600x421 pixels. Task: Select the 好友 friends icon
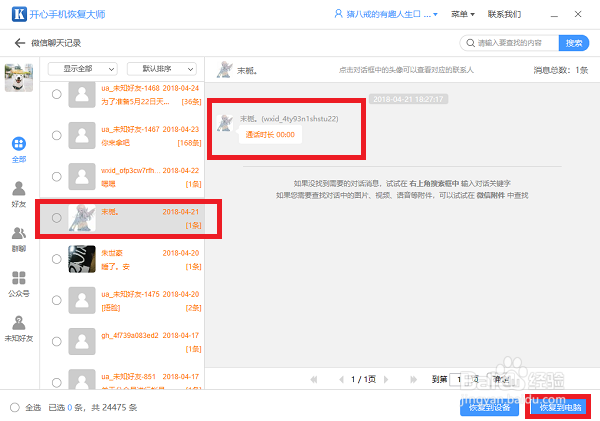tap(19, 188)
